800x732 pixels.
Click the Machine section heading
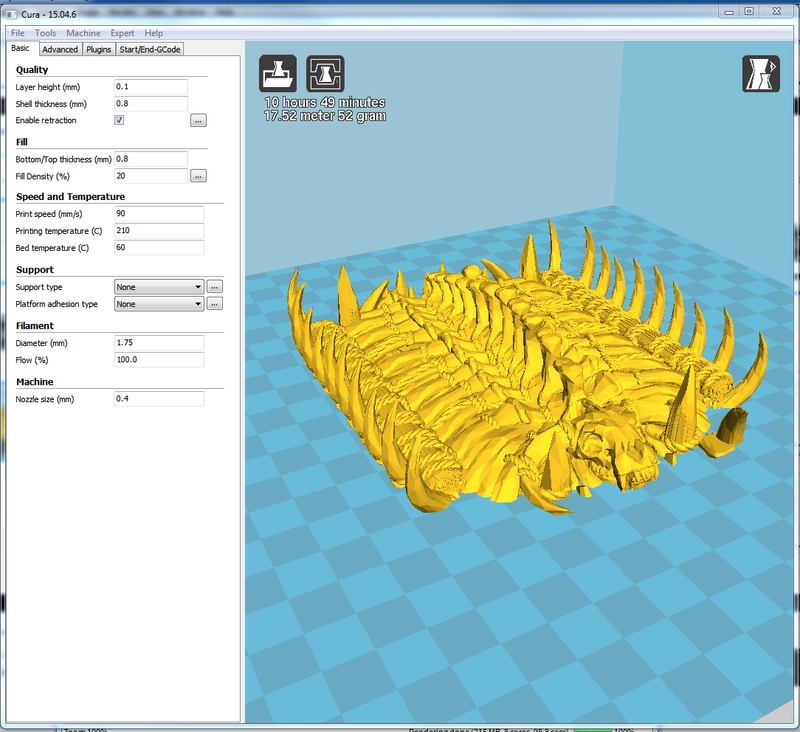click(x=35, y=382)
